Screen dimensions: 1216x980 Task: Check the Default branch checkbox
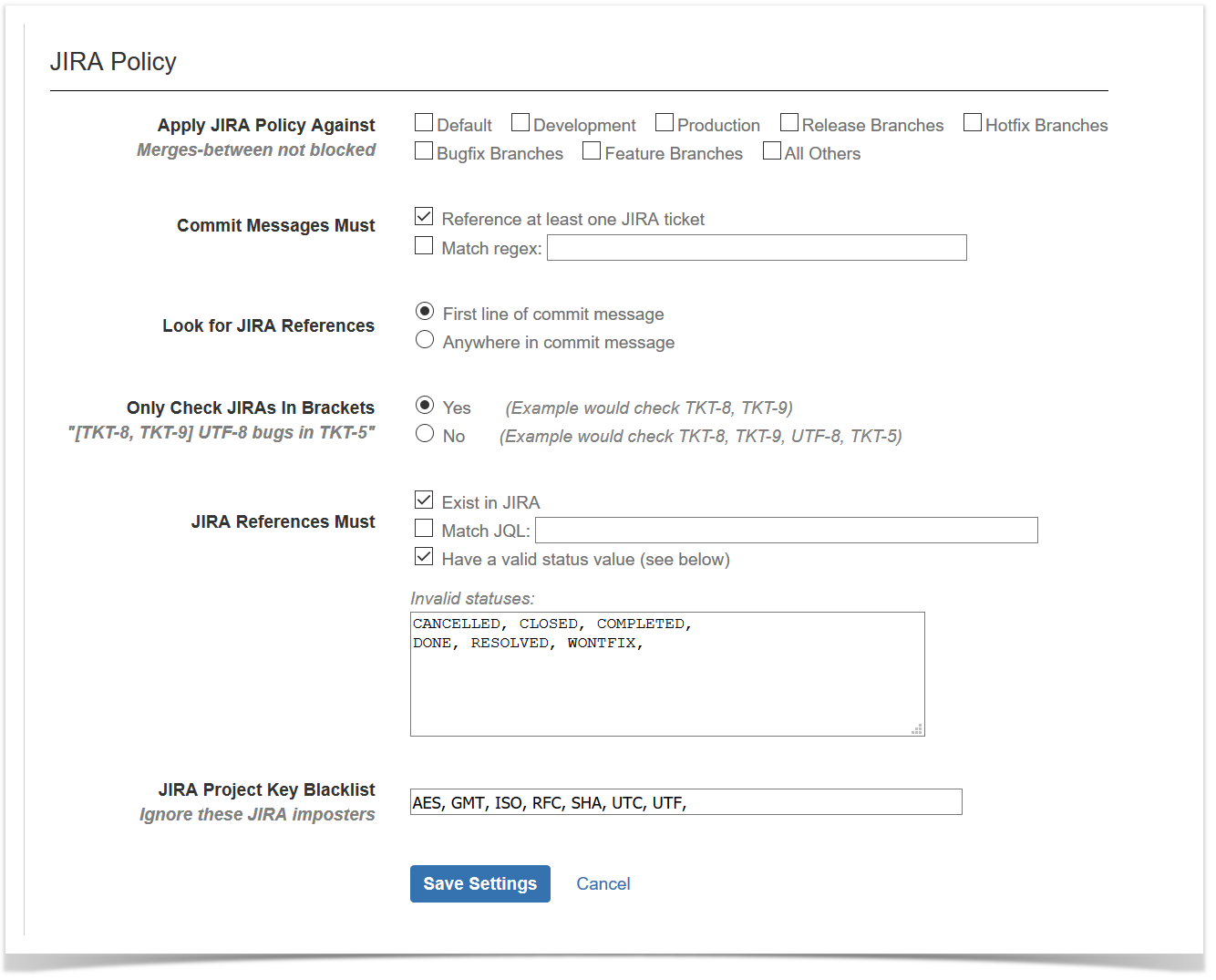click(x=424, y=123)
